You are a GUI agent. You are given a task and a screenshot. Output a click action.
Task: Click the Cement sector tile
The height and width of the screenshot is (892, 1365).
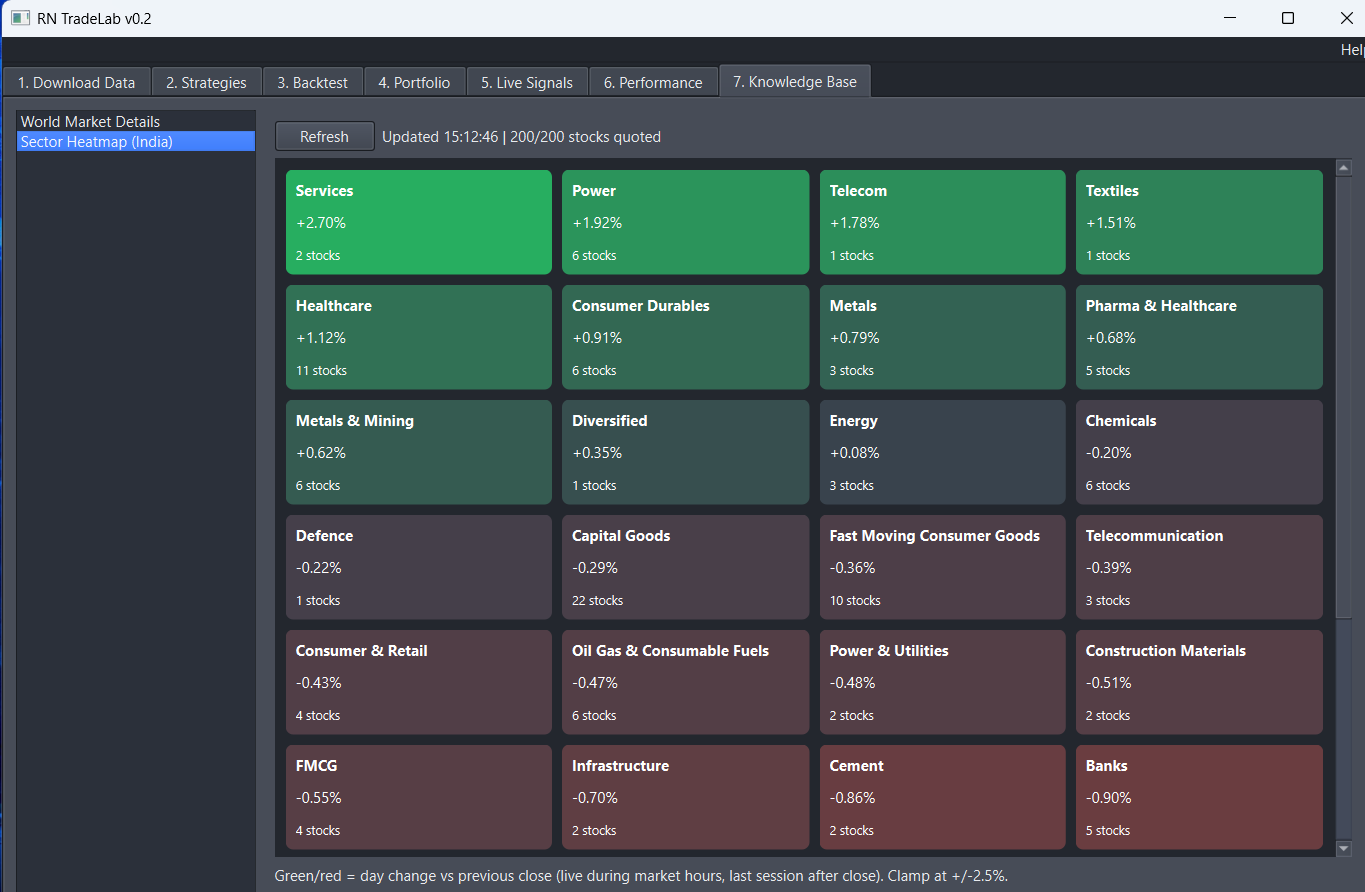coord(943,797)
